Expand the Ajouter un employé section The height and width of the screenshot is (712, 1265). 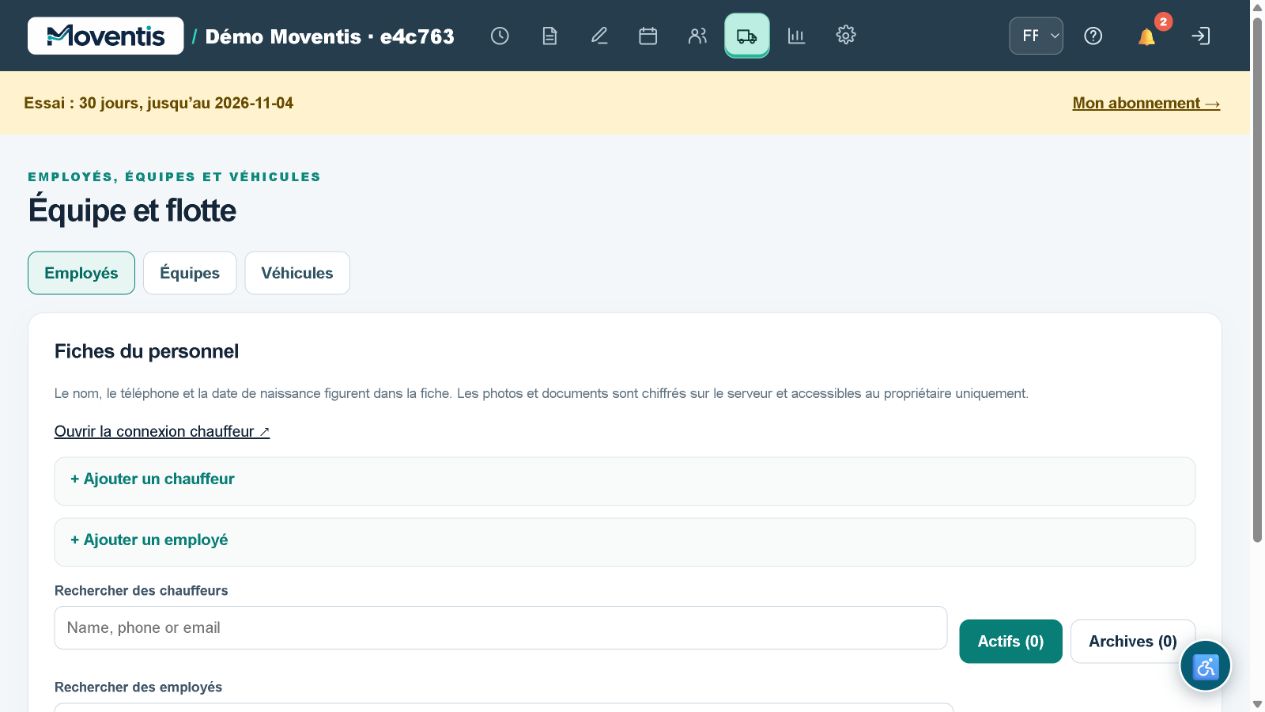[625, 542]
